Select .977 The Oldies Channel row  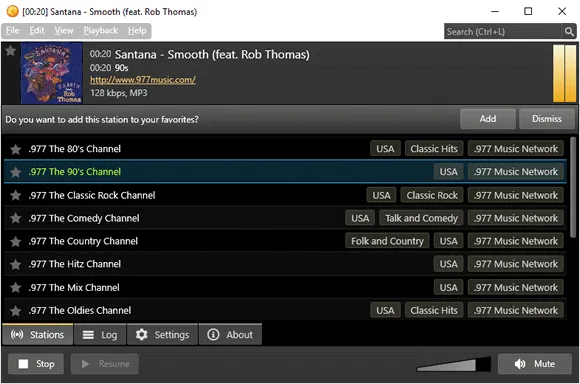pyautogui.click(x=285, y=311)
